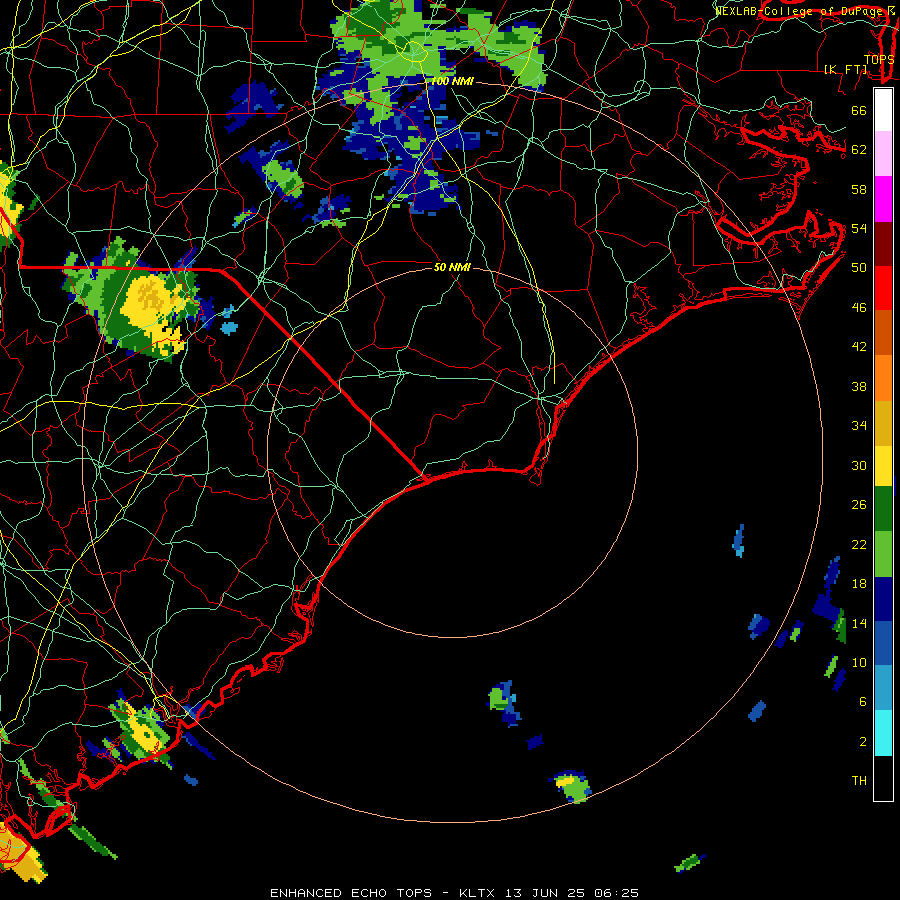
Task: Click the legend value "66"
Action: click(859, 111)
